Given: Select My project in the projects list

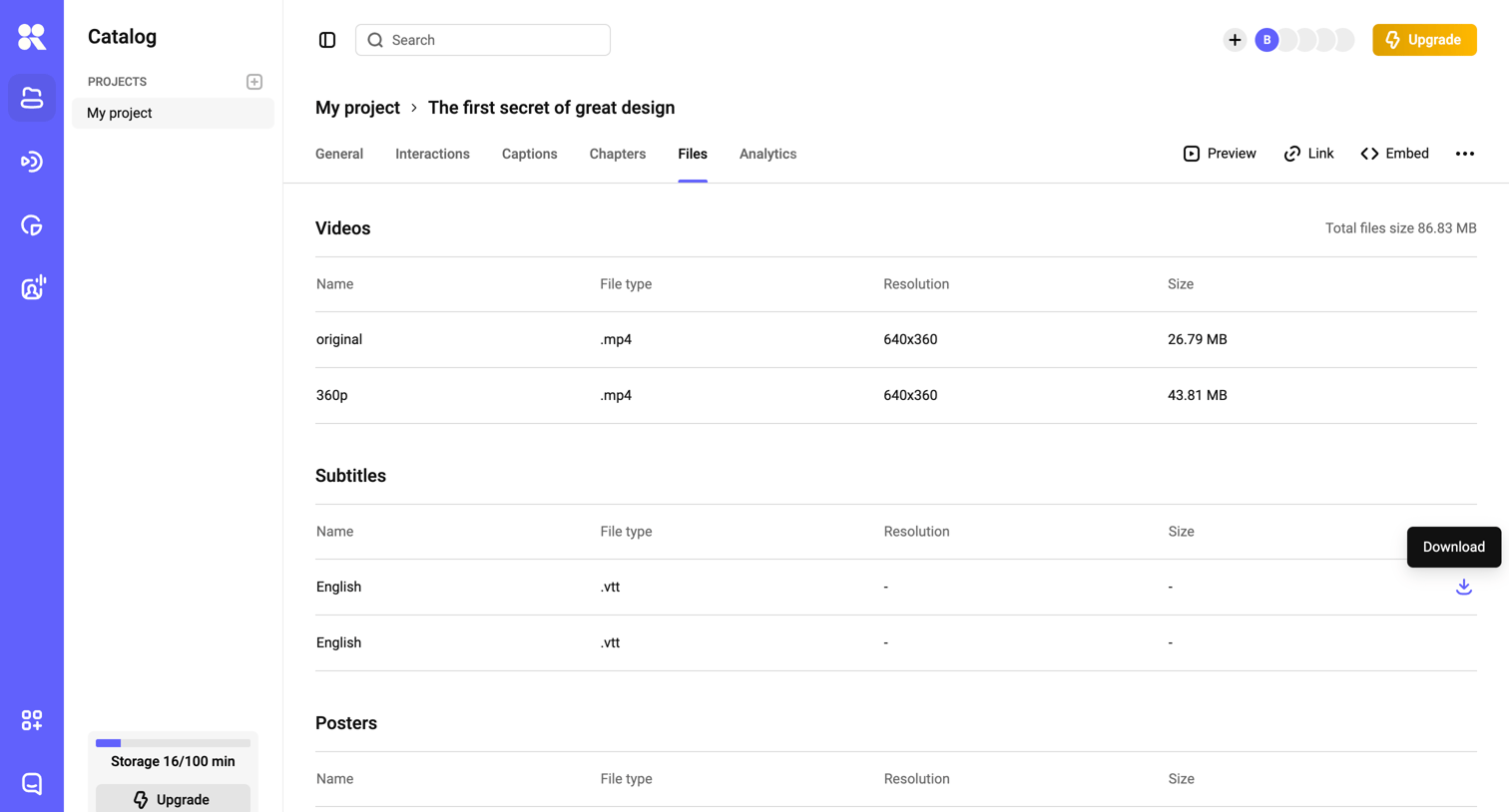Looking at the screenshot, I should coord(173,113).
